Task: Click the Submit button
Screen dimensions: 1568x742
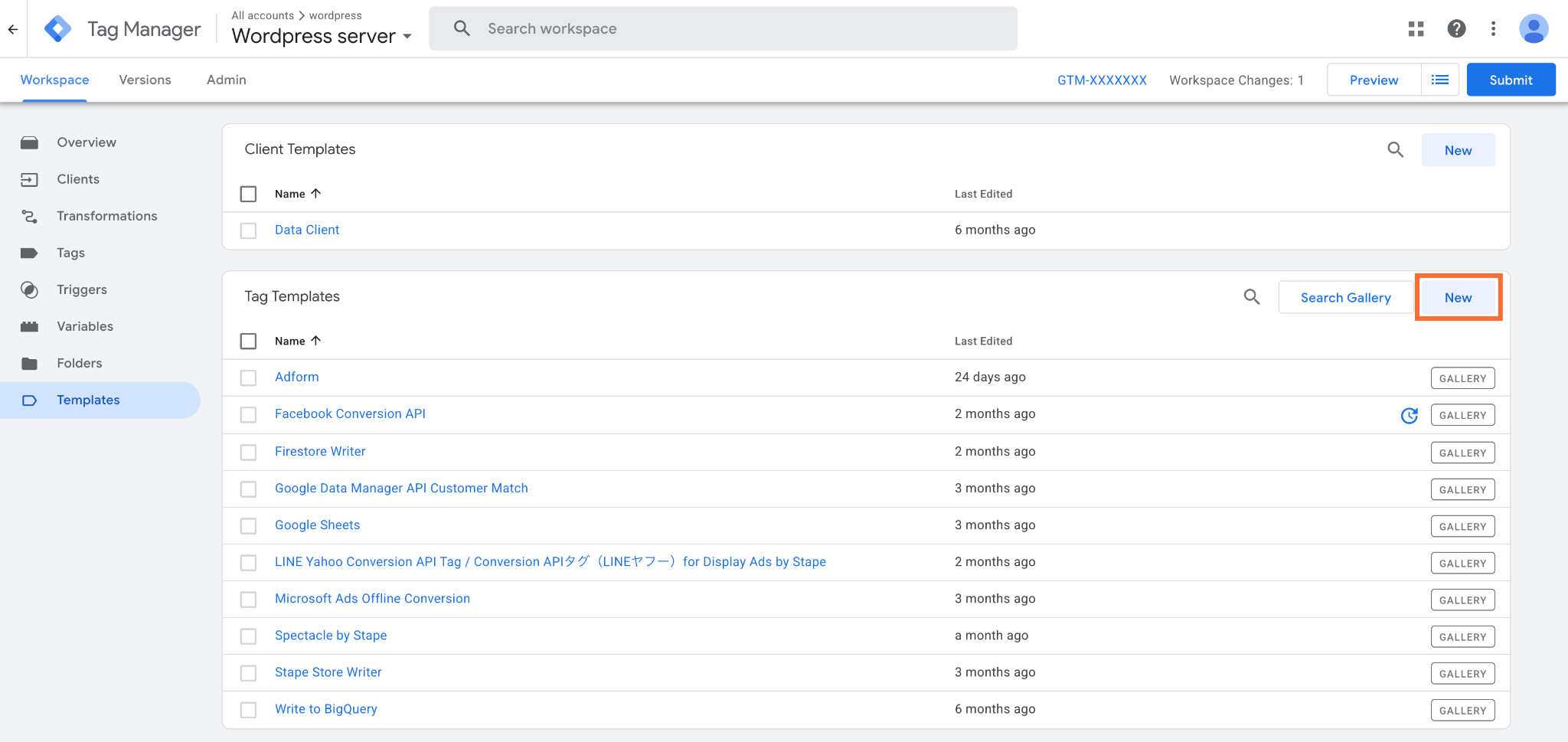Action: pos(1511,80)
